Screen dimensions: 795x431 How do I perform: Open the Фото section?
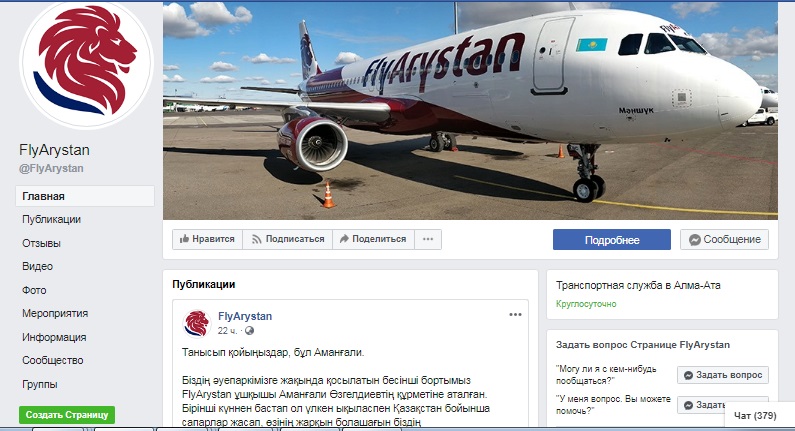click(x=34, y=290)
